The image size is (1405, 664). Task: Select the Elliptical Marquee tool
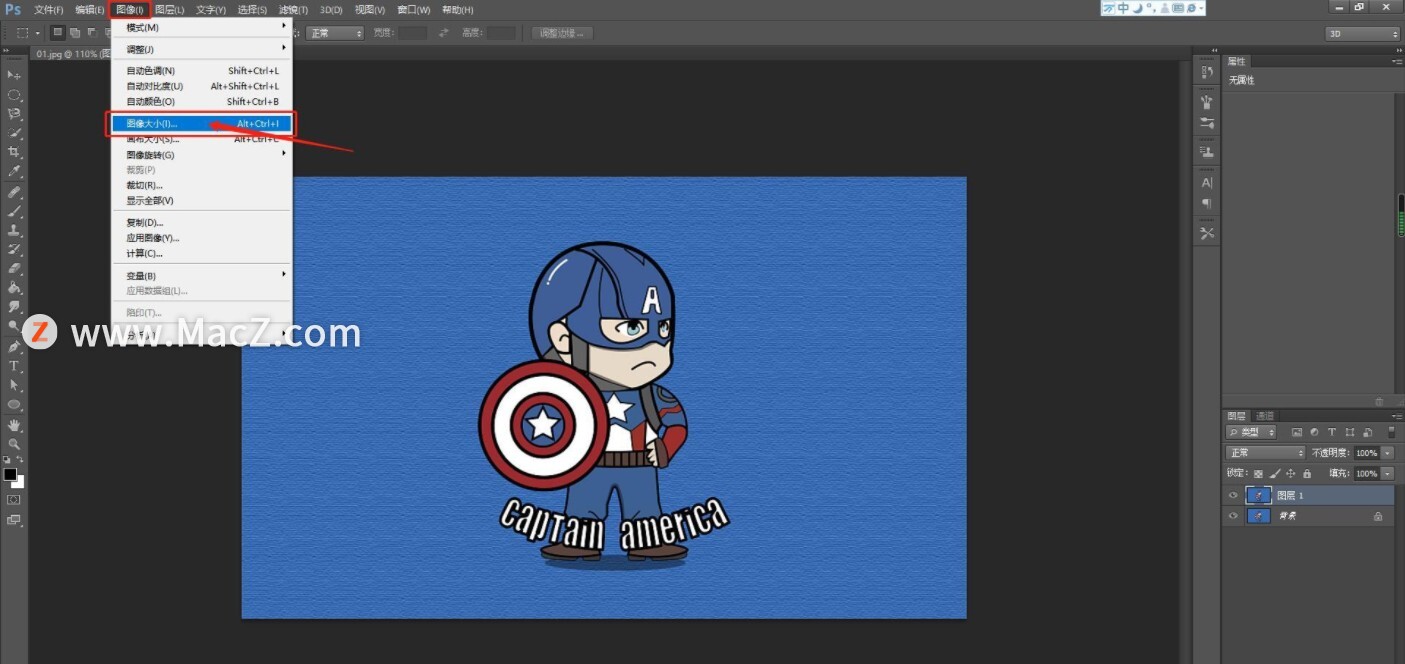[14, 95]
